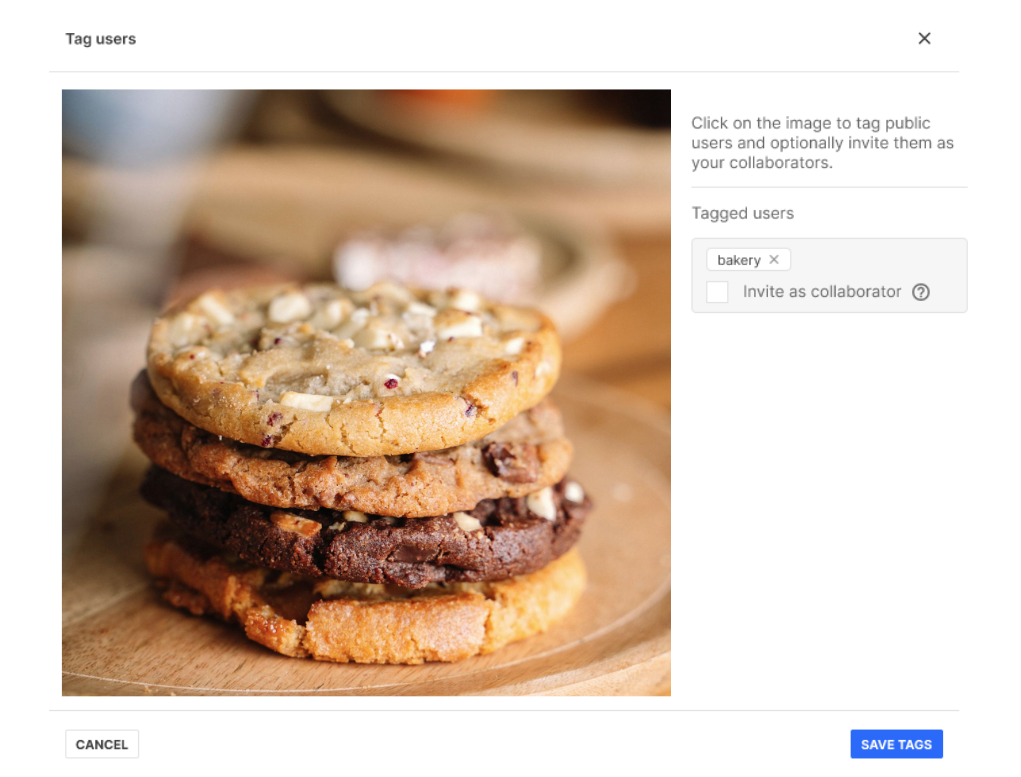Click the Tagged users heading
1021x777 pixels.
click(742, 213)
